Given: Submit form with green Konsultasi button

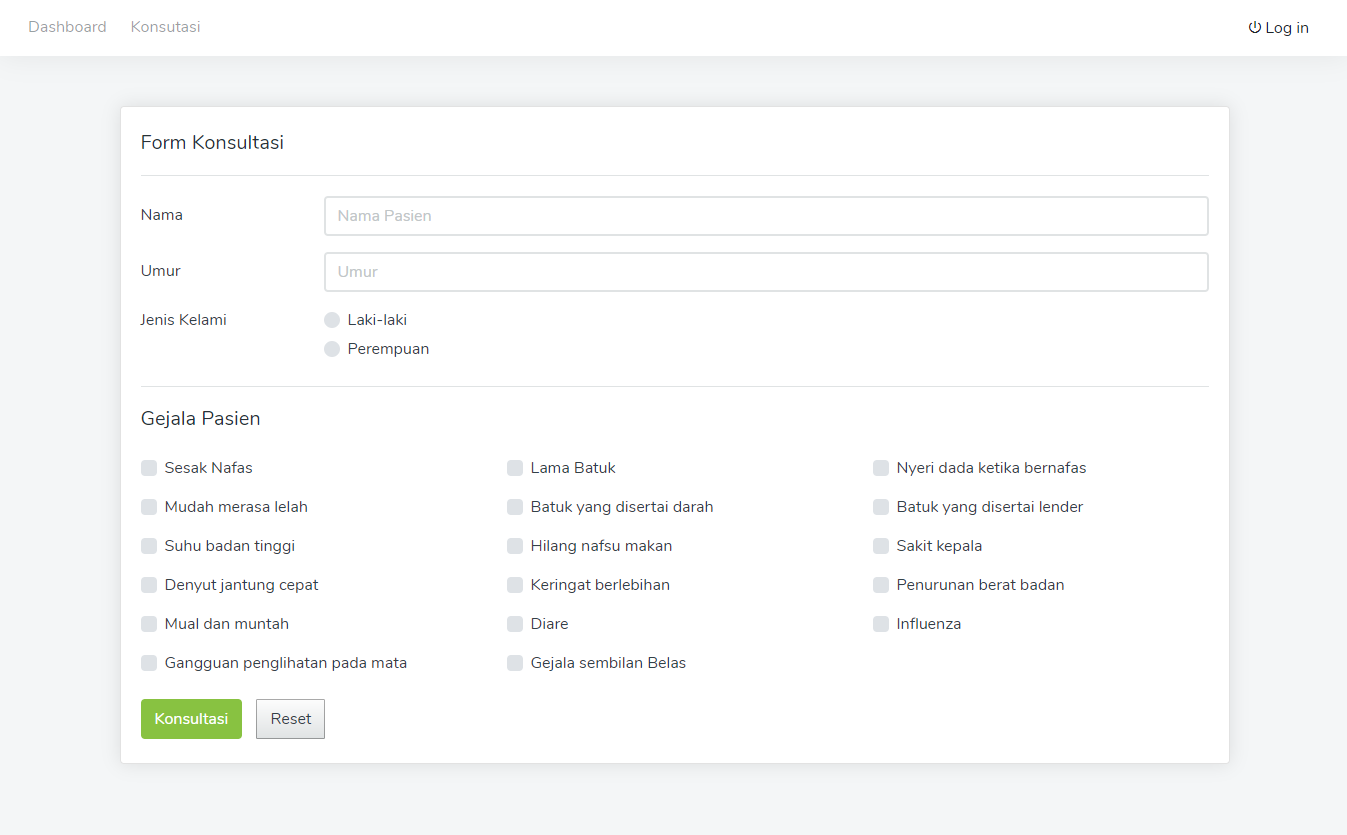Looking at the screenshot, I should [191, 719].
